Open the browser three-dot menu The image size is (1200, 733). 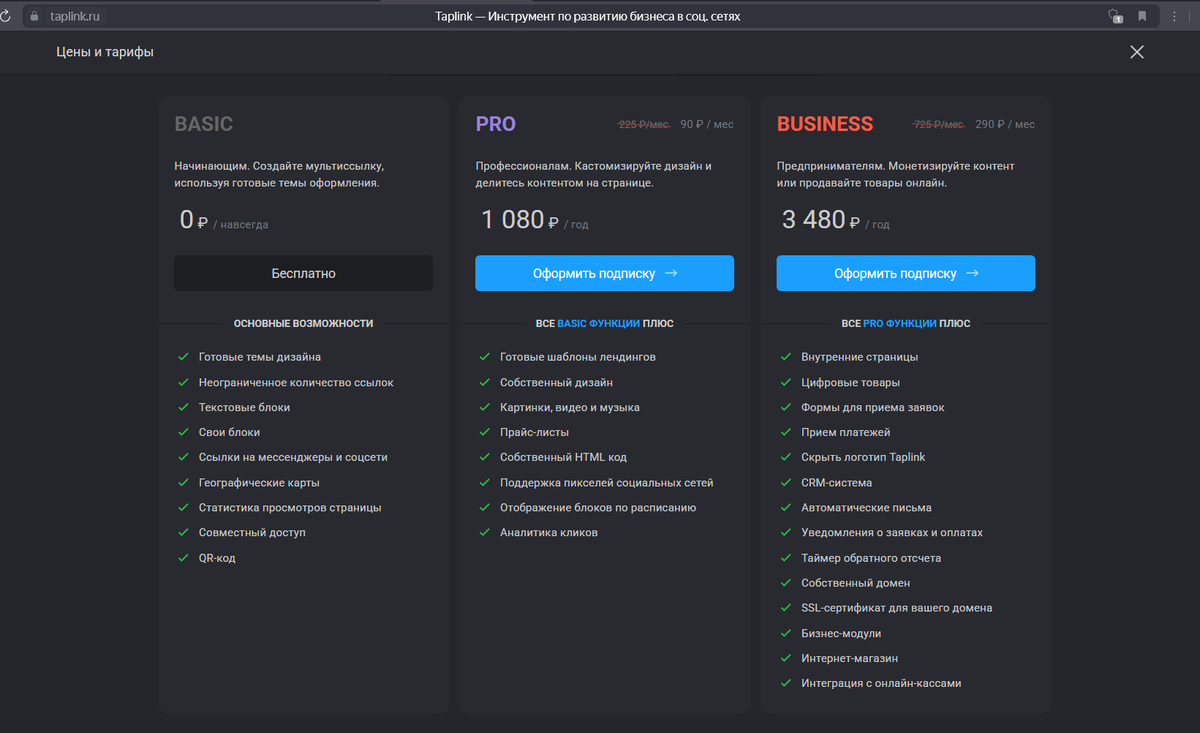(1175, 16)
